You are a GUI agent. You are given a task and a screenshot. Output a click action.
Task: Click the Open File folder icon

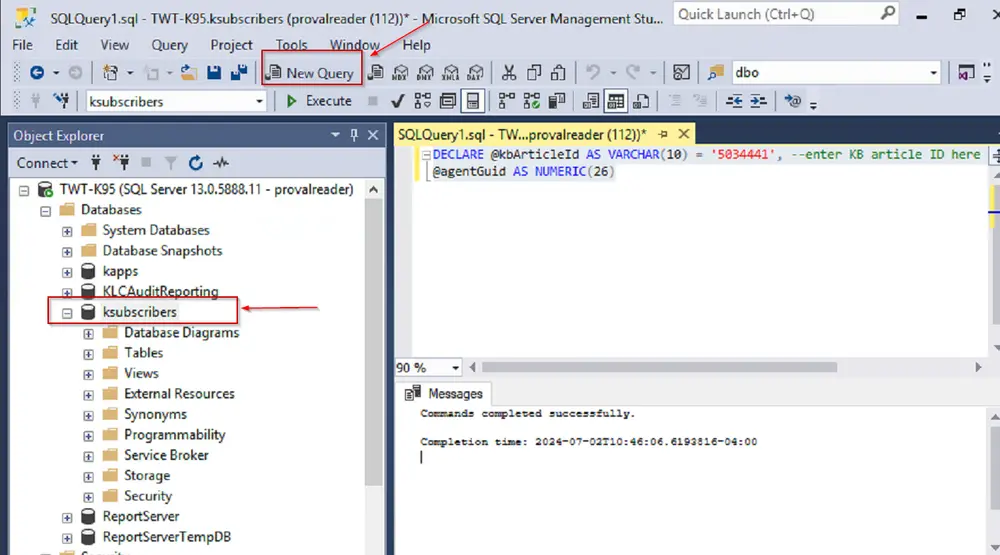(x=188, y=73)
